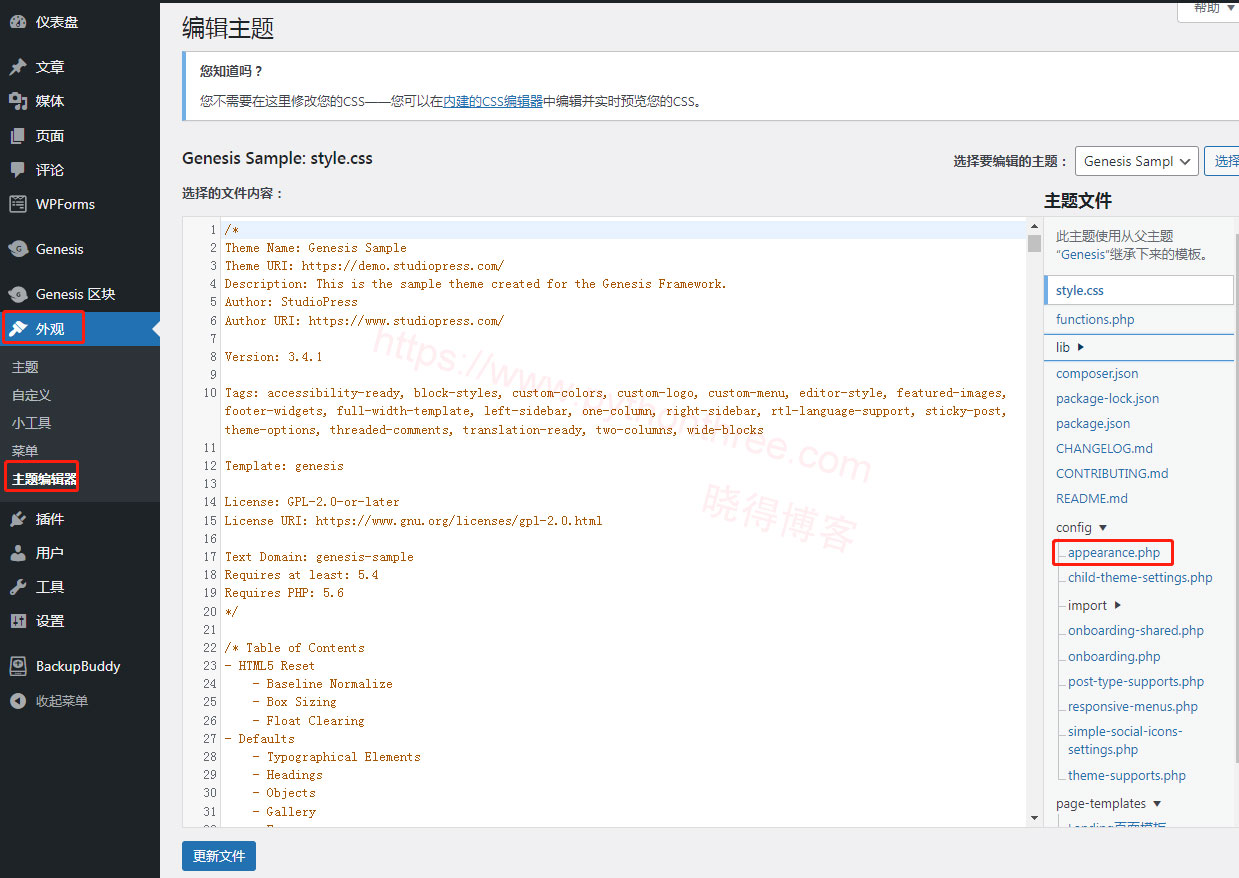Open the theme selection dropdown Genesis Sample
The width and height of the screenshot is (1239, 878).
click(1136, 161)
